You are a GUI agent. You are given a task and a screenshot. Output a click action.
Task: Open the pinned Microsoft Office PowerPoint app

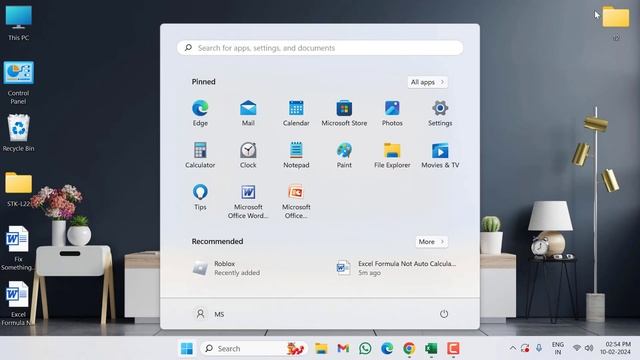click(x=296, y=201)
